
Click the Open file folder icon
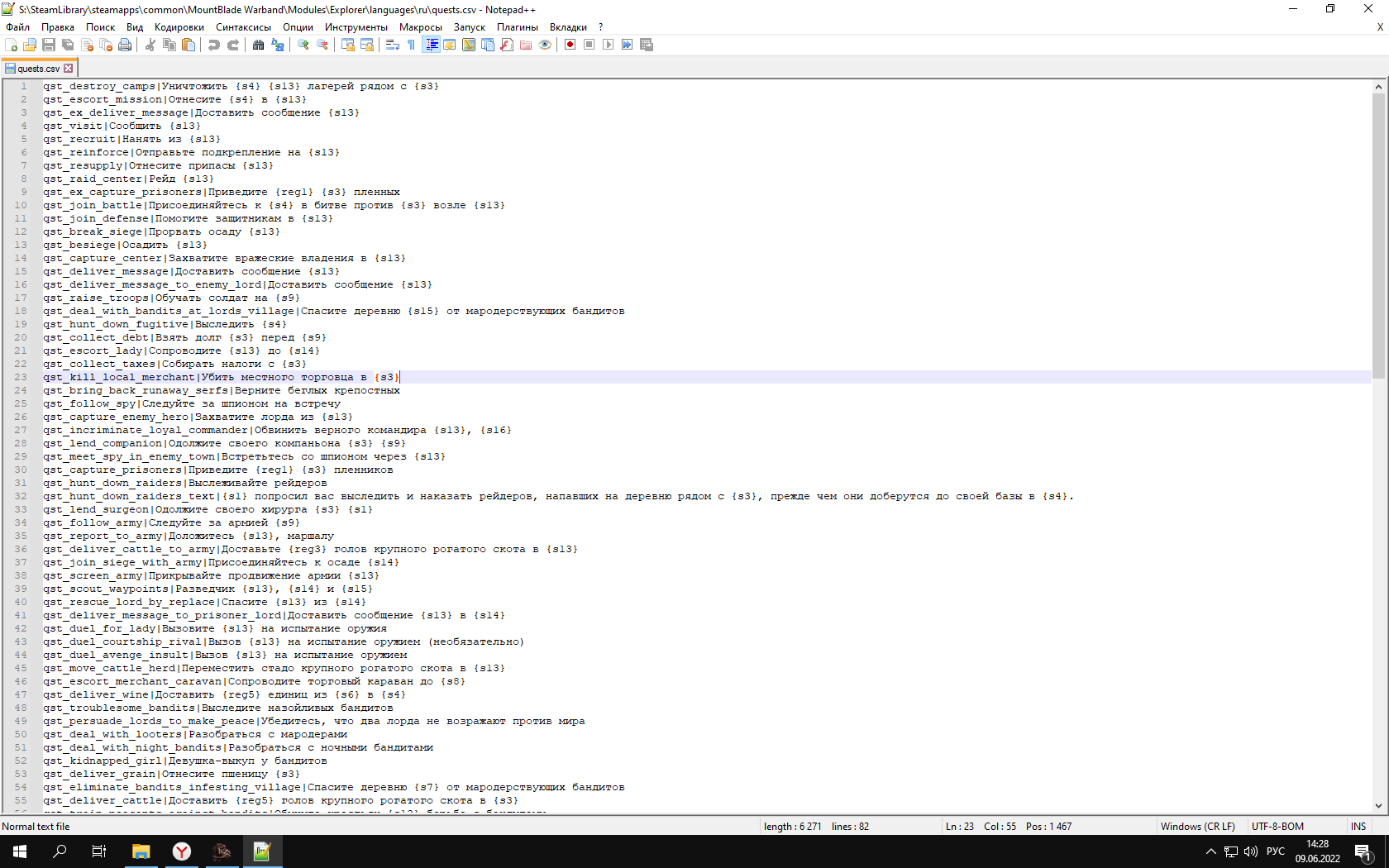pyautogui.click(x=30, y=45)
